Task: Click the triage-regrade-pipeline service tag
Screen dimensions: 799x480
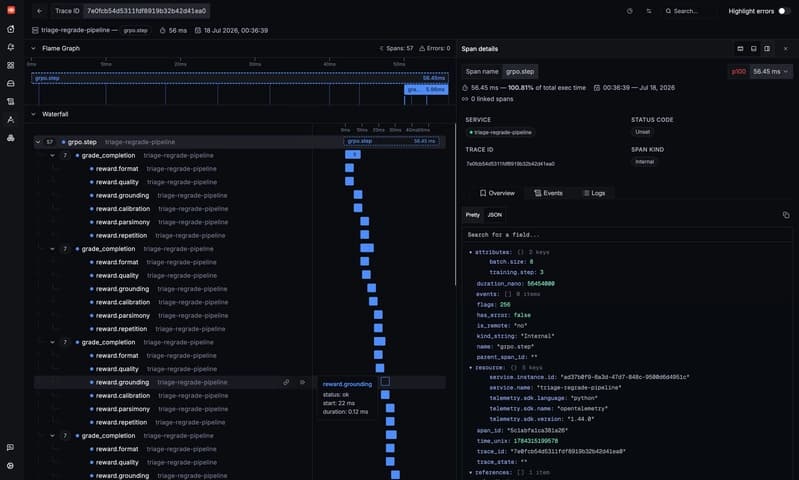Action: point(500,132)
